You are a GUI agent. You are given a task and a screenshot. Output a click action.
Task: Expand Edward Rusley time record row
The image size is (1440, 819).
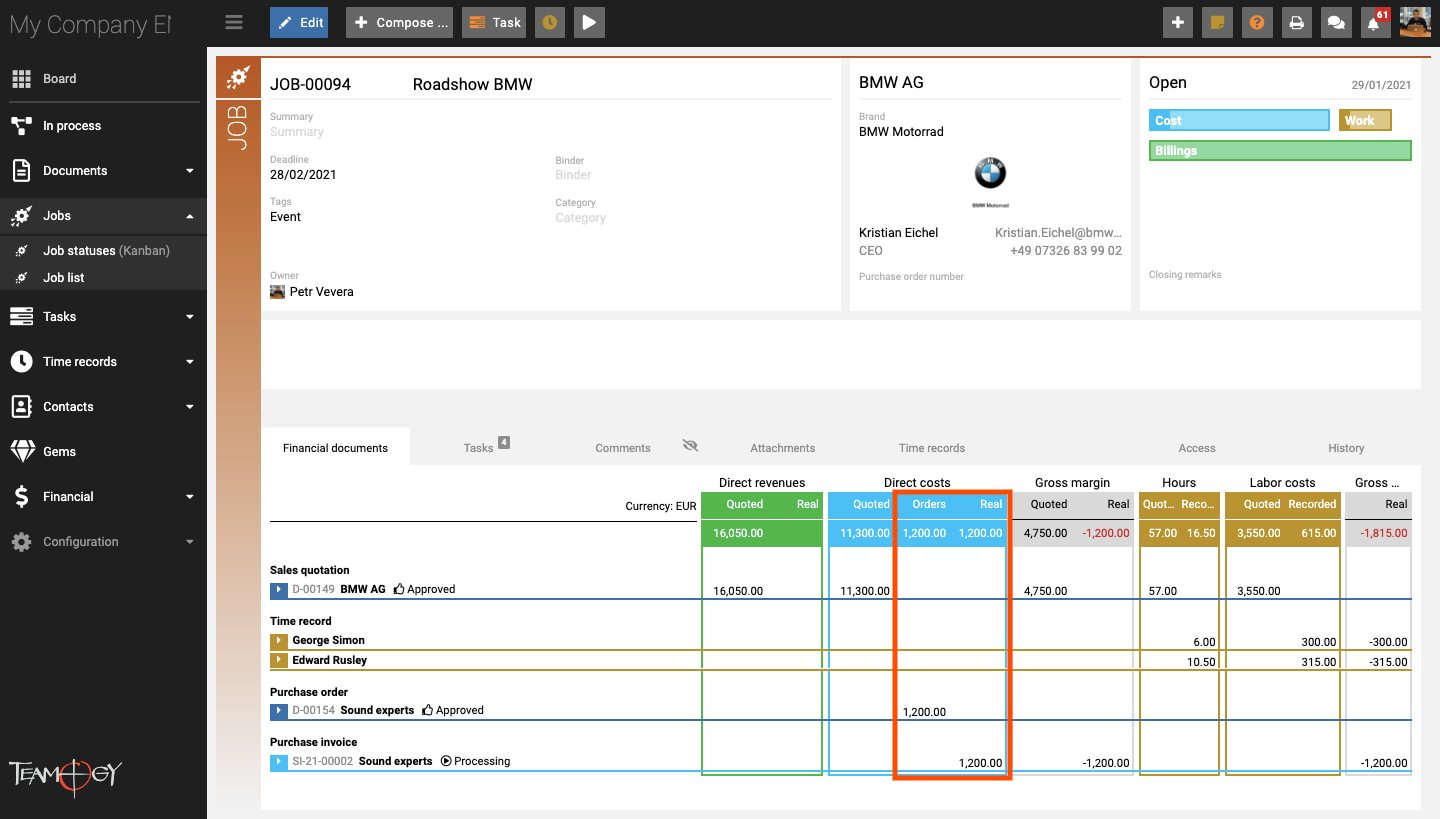(x=279, y=660)
